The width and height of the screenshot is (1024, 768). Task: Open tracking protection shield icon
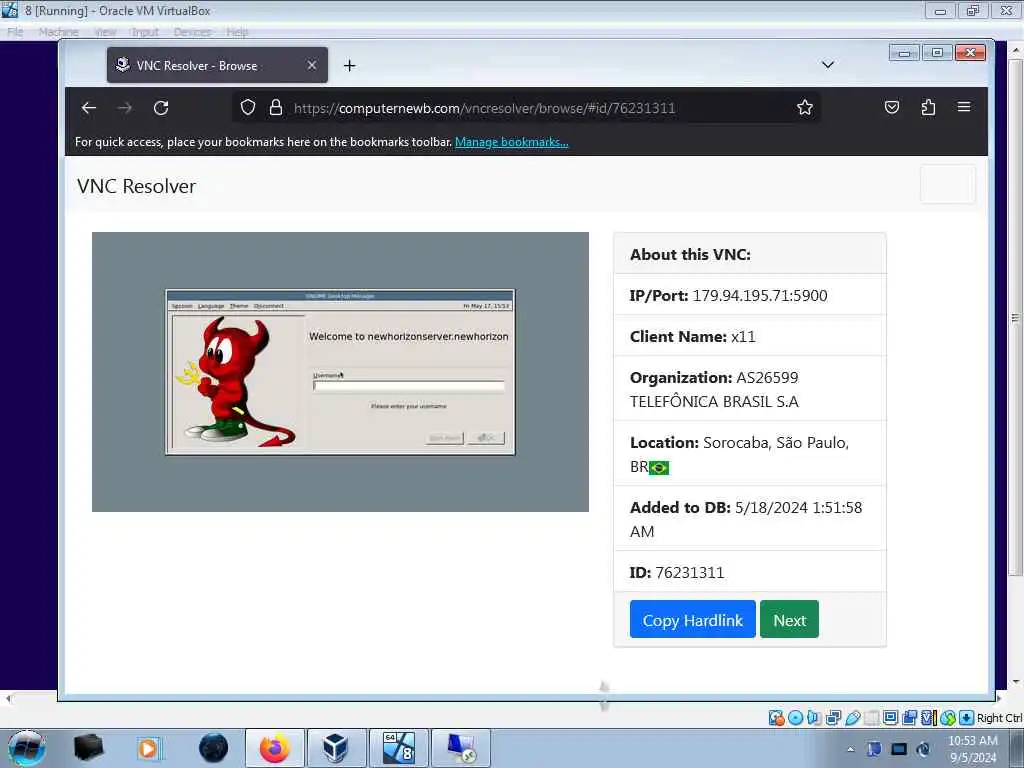click(248, 107)
